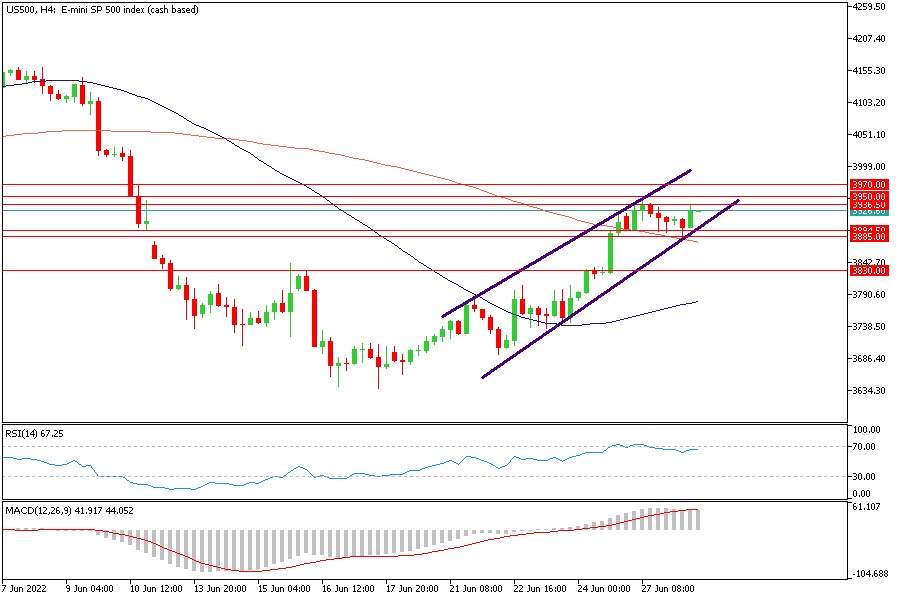Click the 16 Jun 12:00 time label

[347, 588]
